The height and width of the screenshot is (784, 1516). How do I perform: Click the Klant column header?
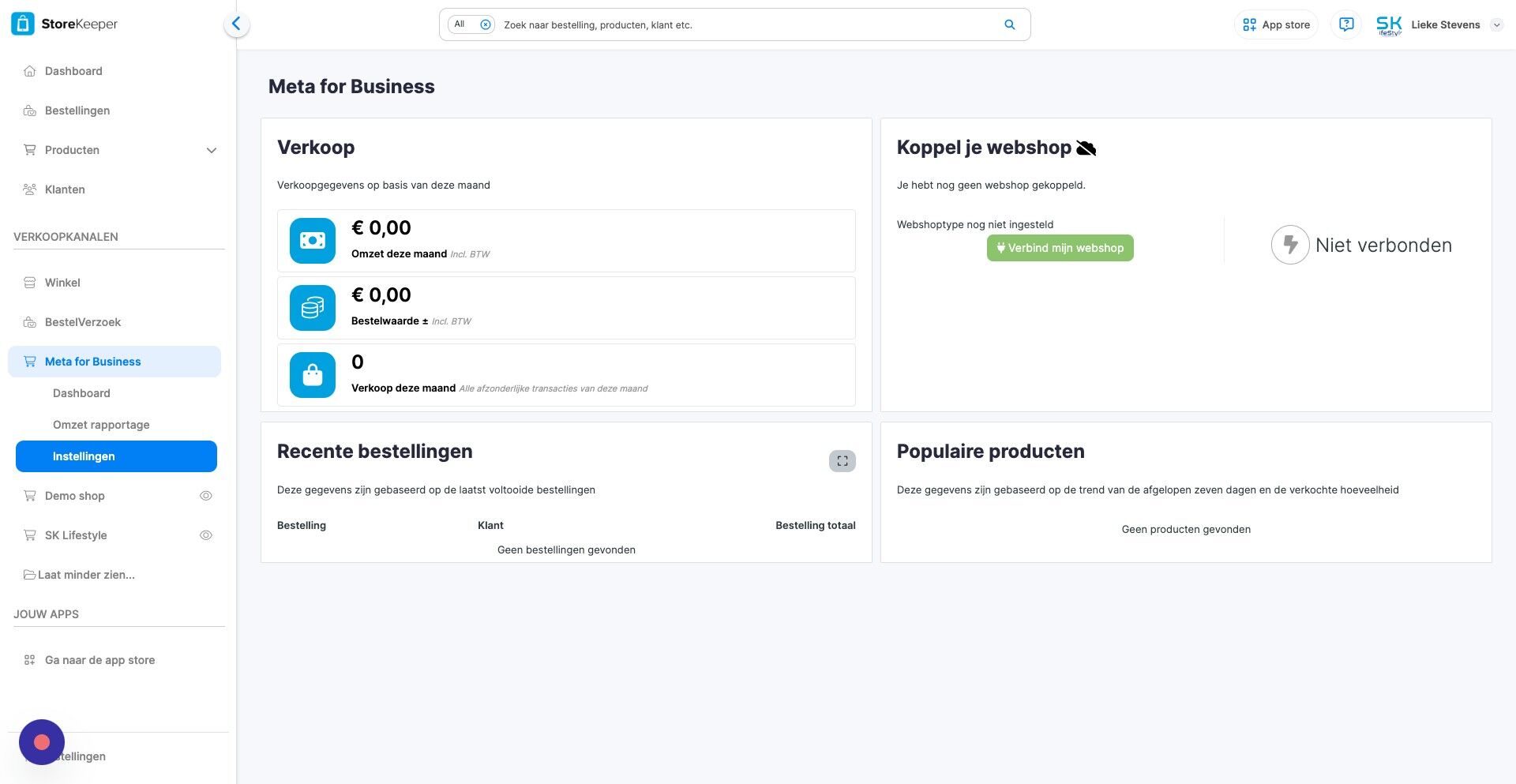(490, 526)
